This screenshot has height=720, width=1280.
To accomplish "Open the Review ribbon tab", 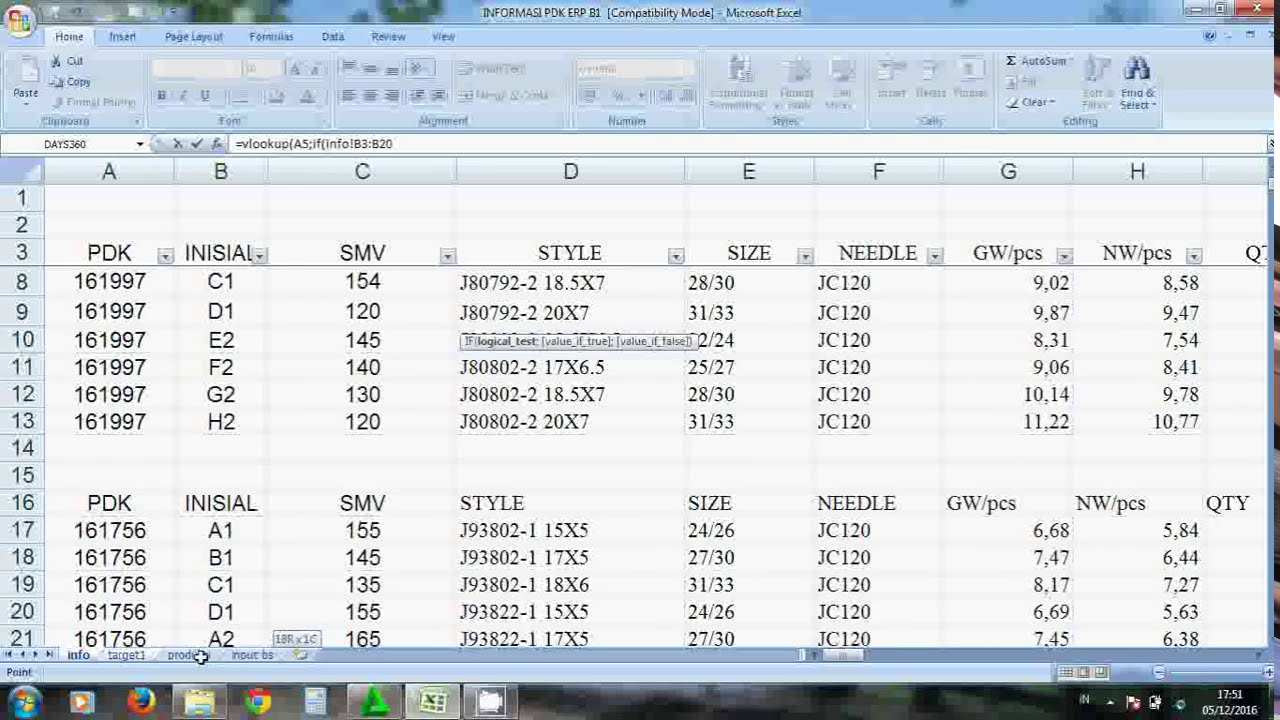I will point(388,36).
